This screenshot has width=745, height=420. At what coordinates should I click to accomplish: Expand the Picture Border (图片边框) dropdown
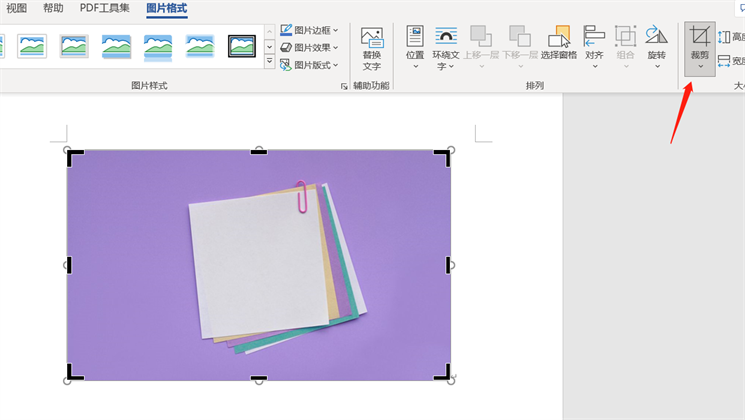tap(310, 31)
